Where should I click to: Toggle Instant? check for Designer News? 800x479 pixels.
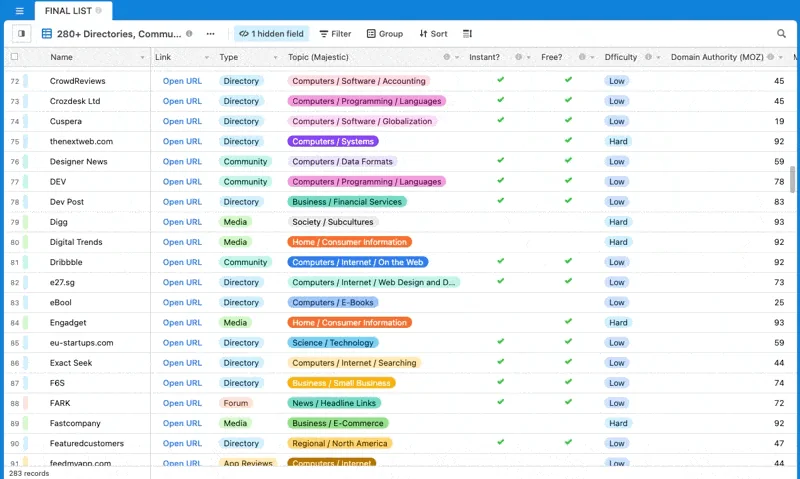click(x=501, y=160)
